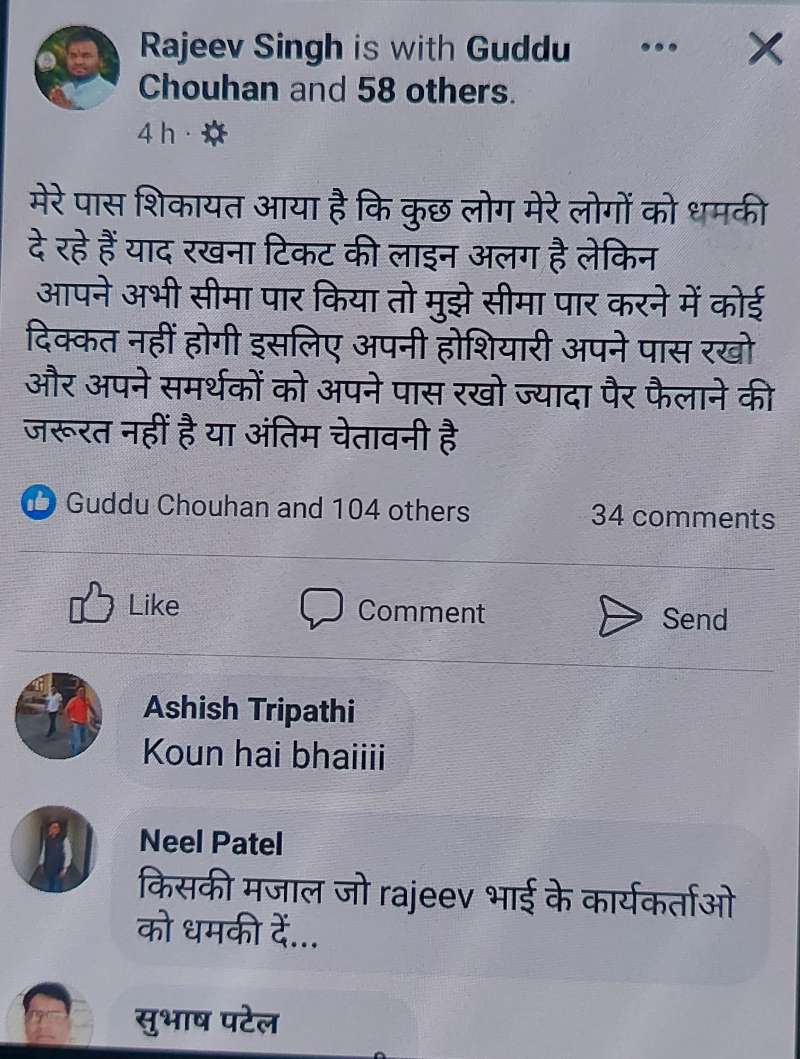
Task: Open Rajeev Singh's profile from post header
Action: click(x=241, y=48)
